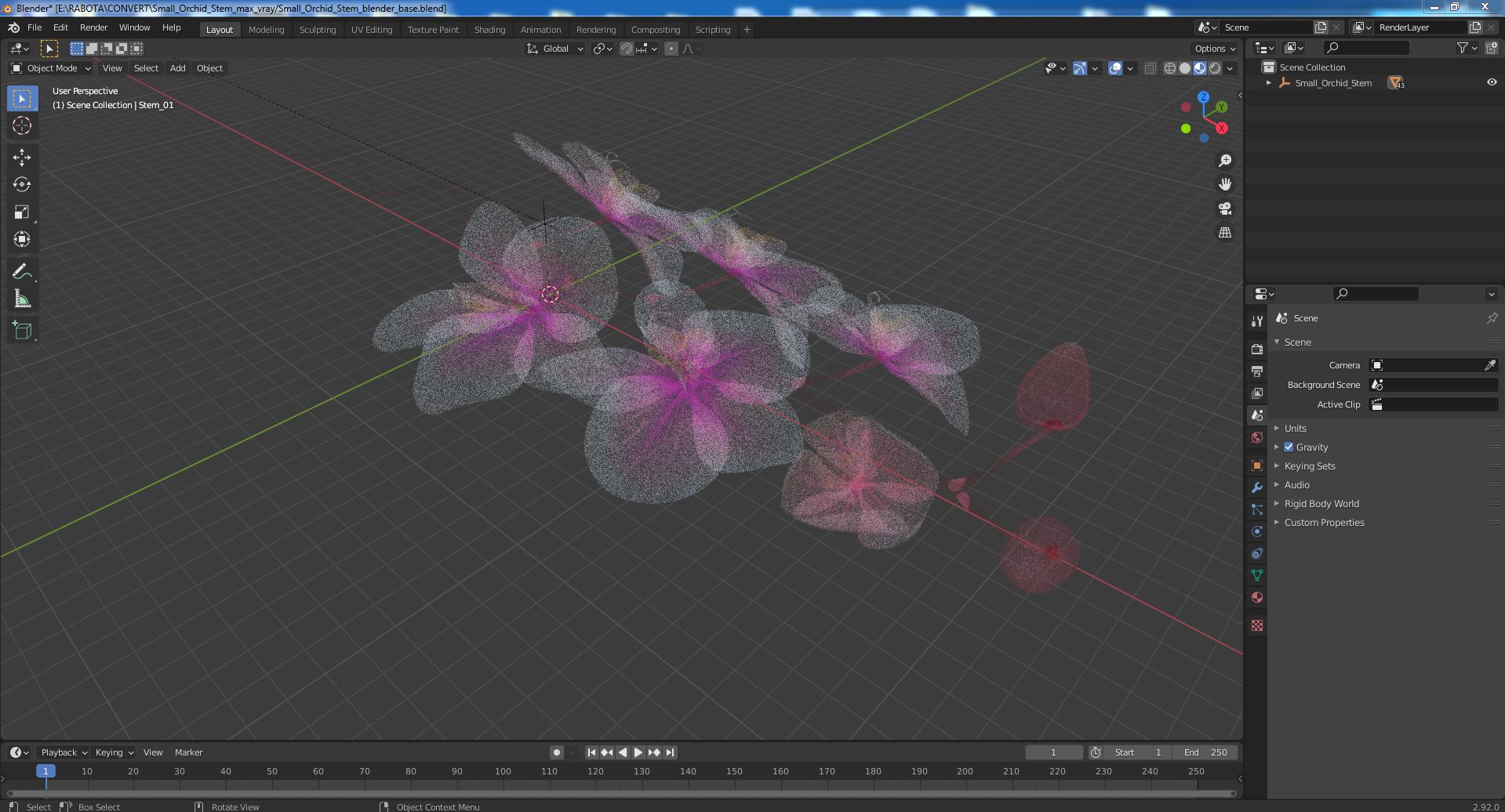Select the Add Cube tool
Image resolution: width=1505 pixels, height=812 pixels.
point(22,331)
